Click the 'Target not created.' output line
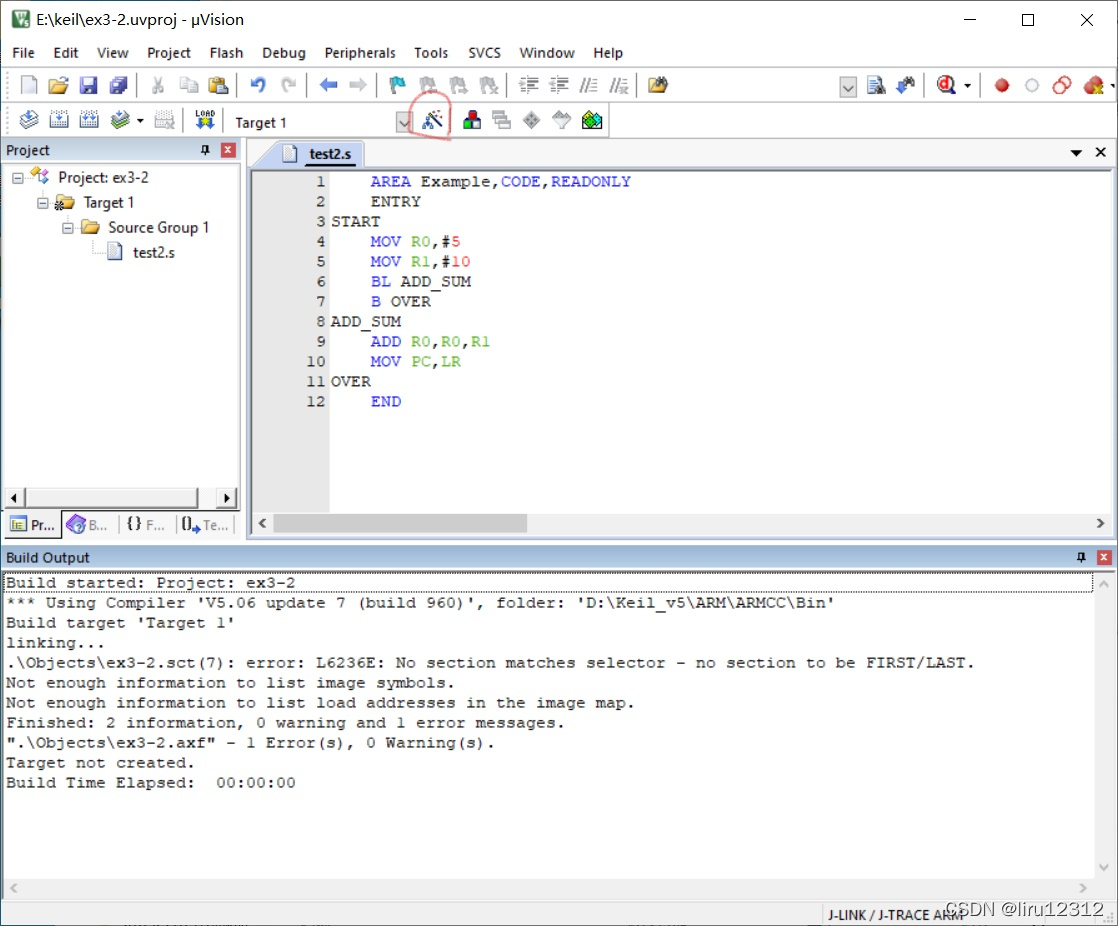This screenshot has height=926, width=1118. tap(100, 763)
